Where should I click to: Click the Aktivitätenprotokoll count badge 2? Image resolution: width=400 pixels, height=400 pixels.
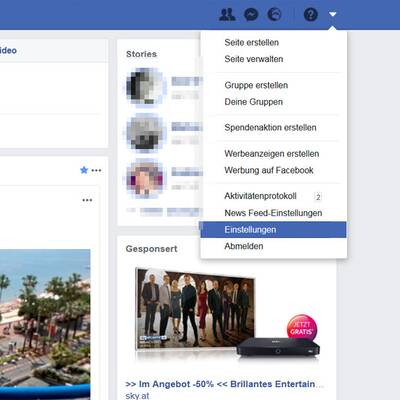click(x=318, y=197)
